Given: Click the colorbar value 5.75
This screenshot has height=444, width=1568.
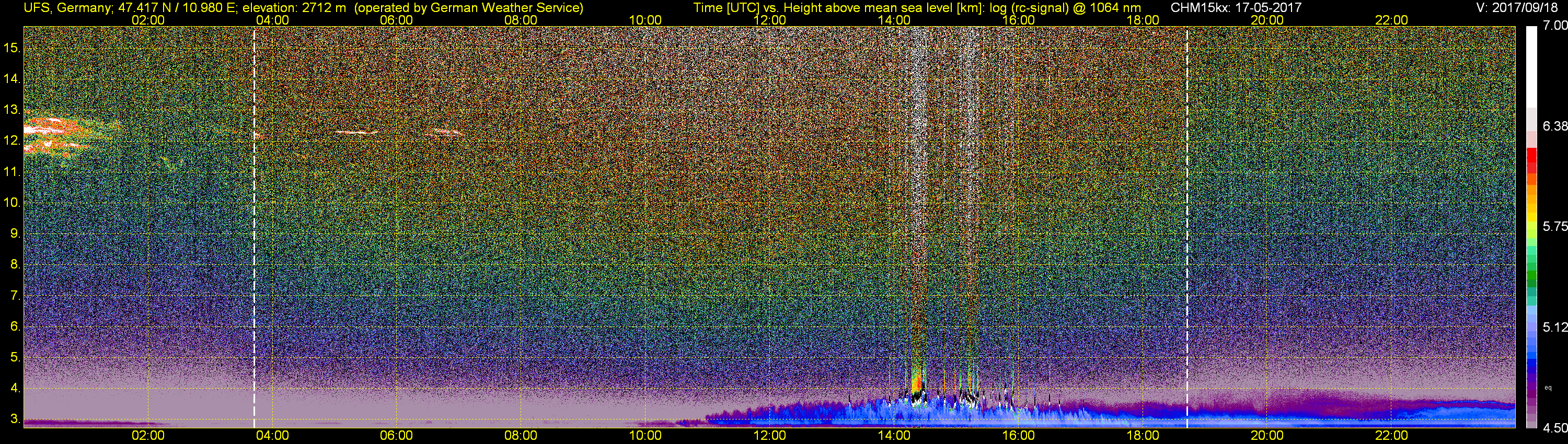Looking at the screenshot, I should [1555, 226].
